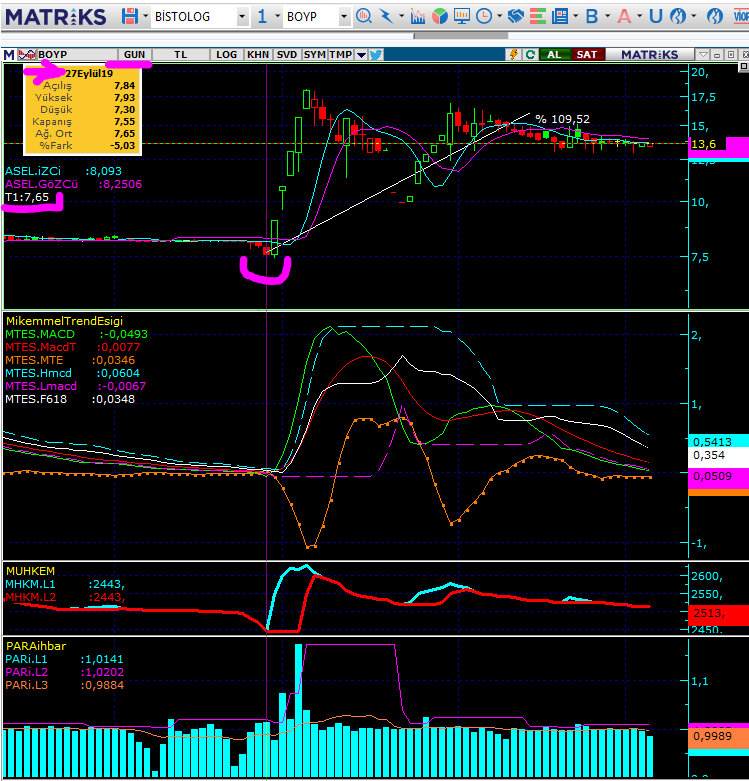749x781 pixels.
Task: Click the M icon on chart title bar
Action: [9, 54]
